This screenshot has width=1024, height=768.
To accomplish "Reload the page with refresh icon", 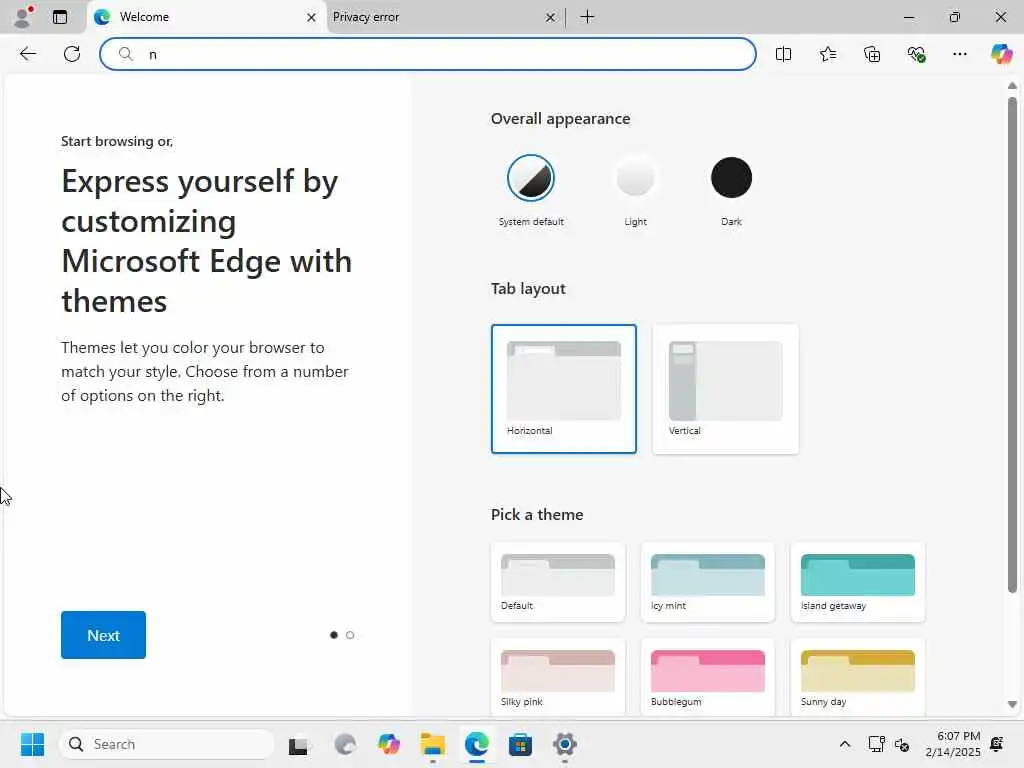I will 72,54.
